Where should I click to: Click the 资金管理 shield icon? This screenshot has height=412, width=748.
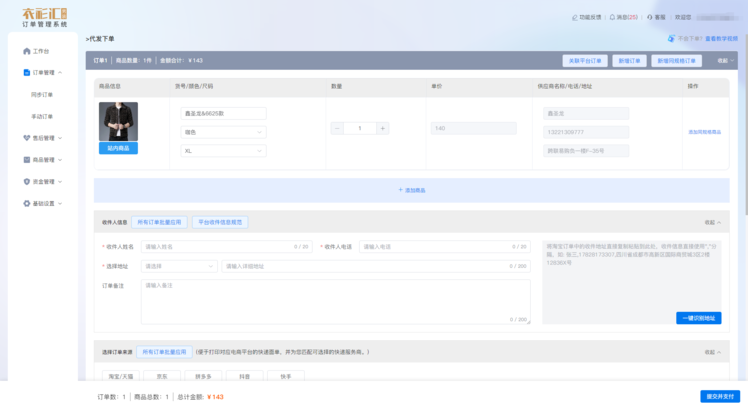(x=27, y=182)
